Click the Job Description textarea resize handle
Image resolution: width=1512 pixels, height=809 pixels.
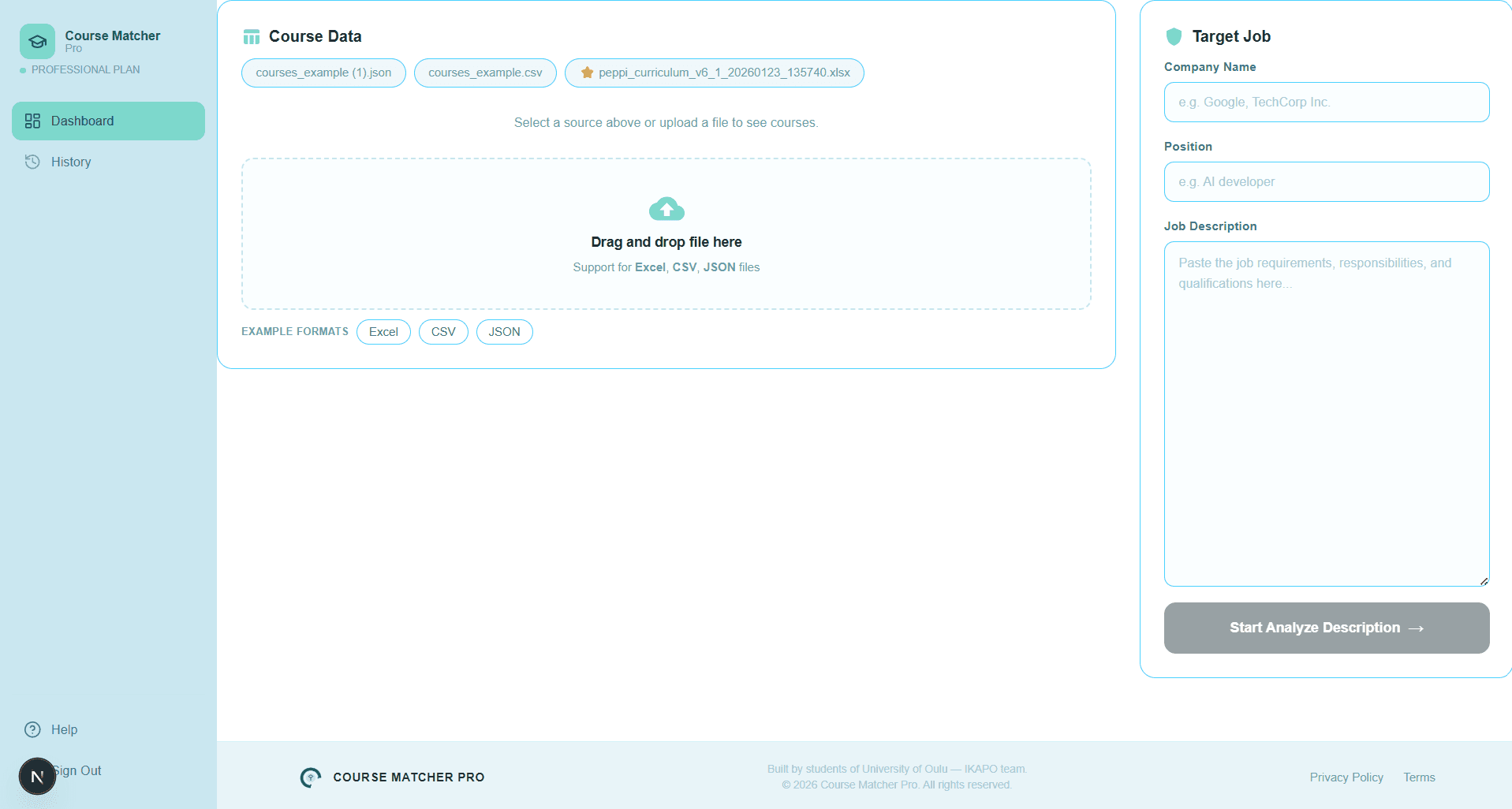(1484, 581)
